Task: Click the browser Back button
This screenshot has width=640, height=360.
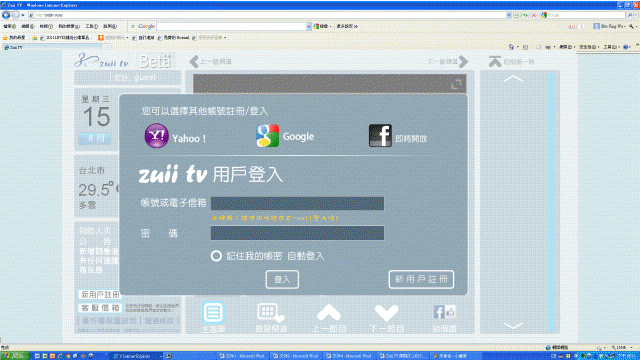Action: click(x=6, y=15)
